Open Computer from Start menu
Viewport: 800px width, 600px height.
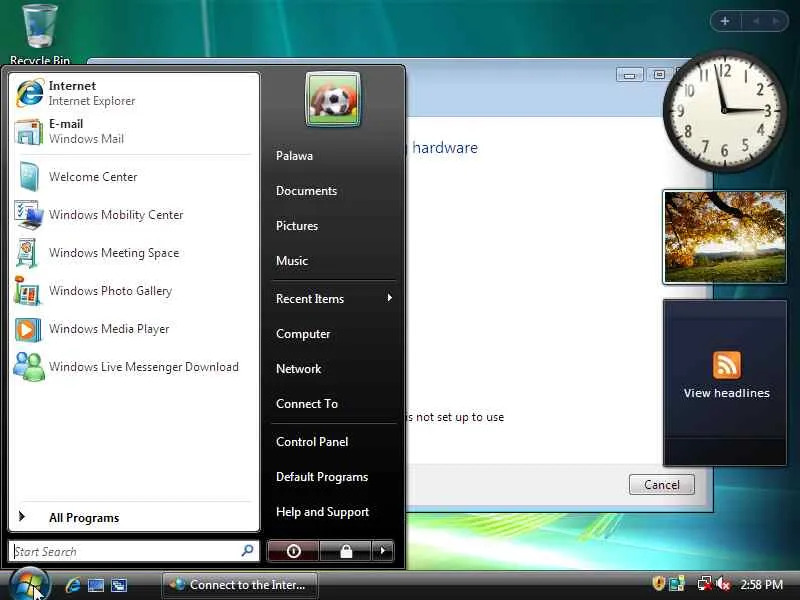pyautogui.click(x=303, y=334)
